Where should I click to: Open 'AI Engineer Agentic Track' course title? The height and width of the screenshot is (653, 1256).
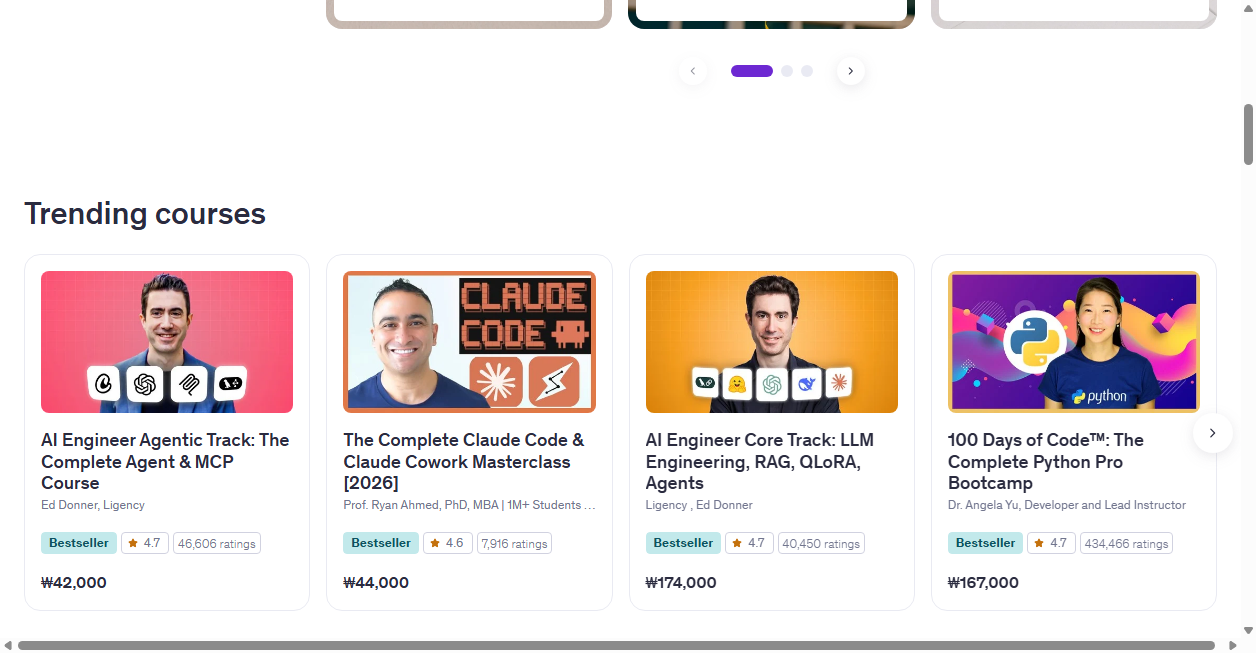coord(165,461)
